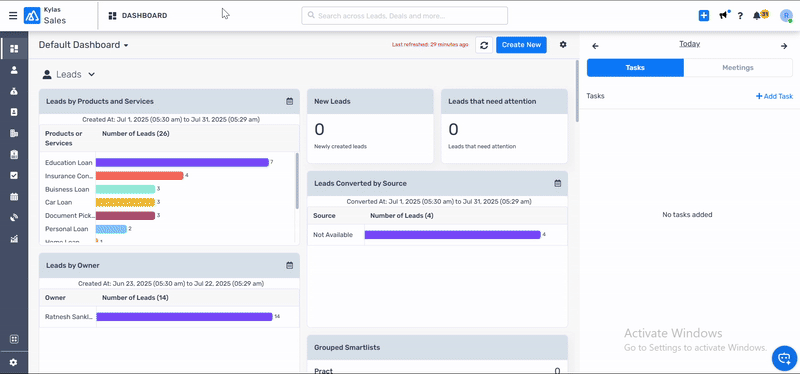Open the calendar icon in sidebar
Viewport: 800px width, 374px height.
pyautogui.click(x=14, y=196)
